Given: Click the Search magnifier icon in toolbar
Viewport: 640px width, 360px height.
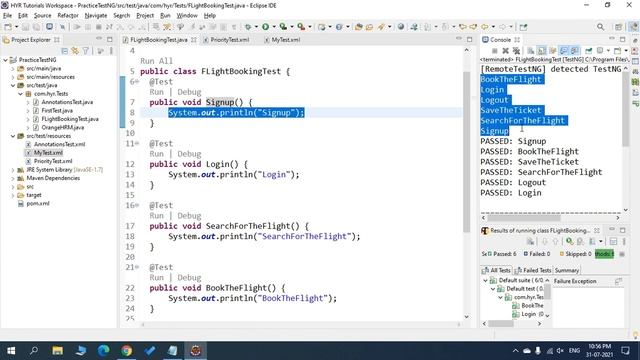Looking at the screenshot, I should click(600, 27).
